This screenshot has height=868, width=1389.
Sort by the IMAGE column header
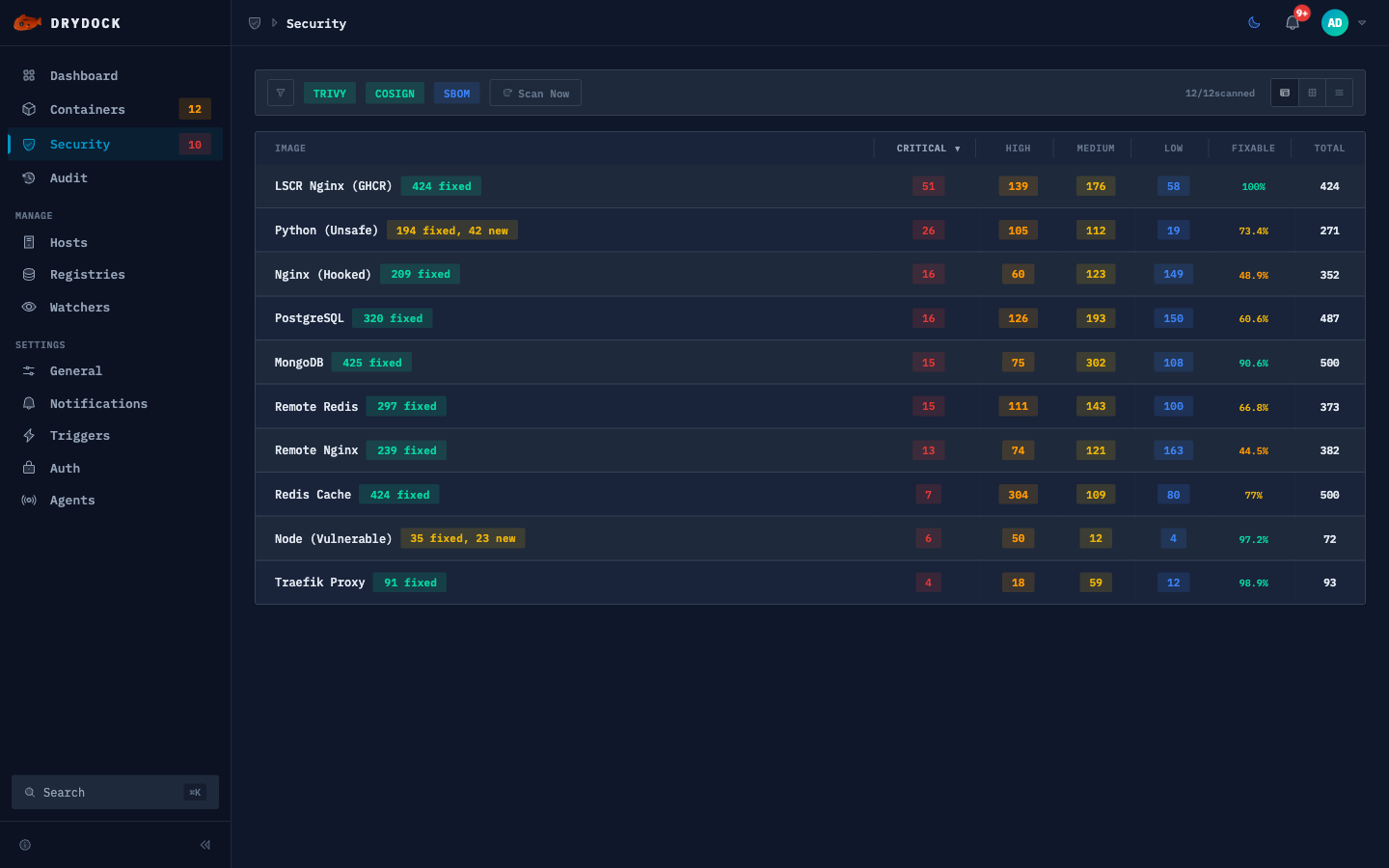[x=290, y=149]
